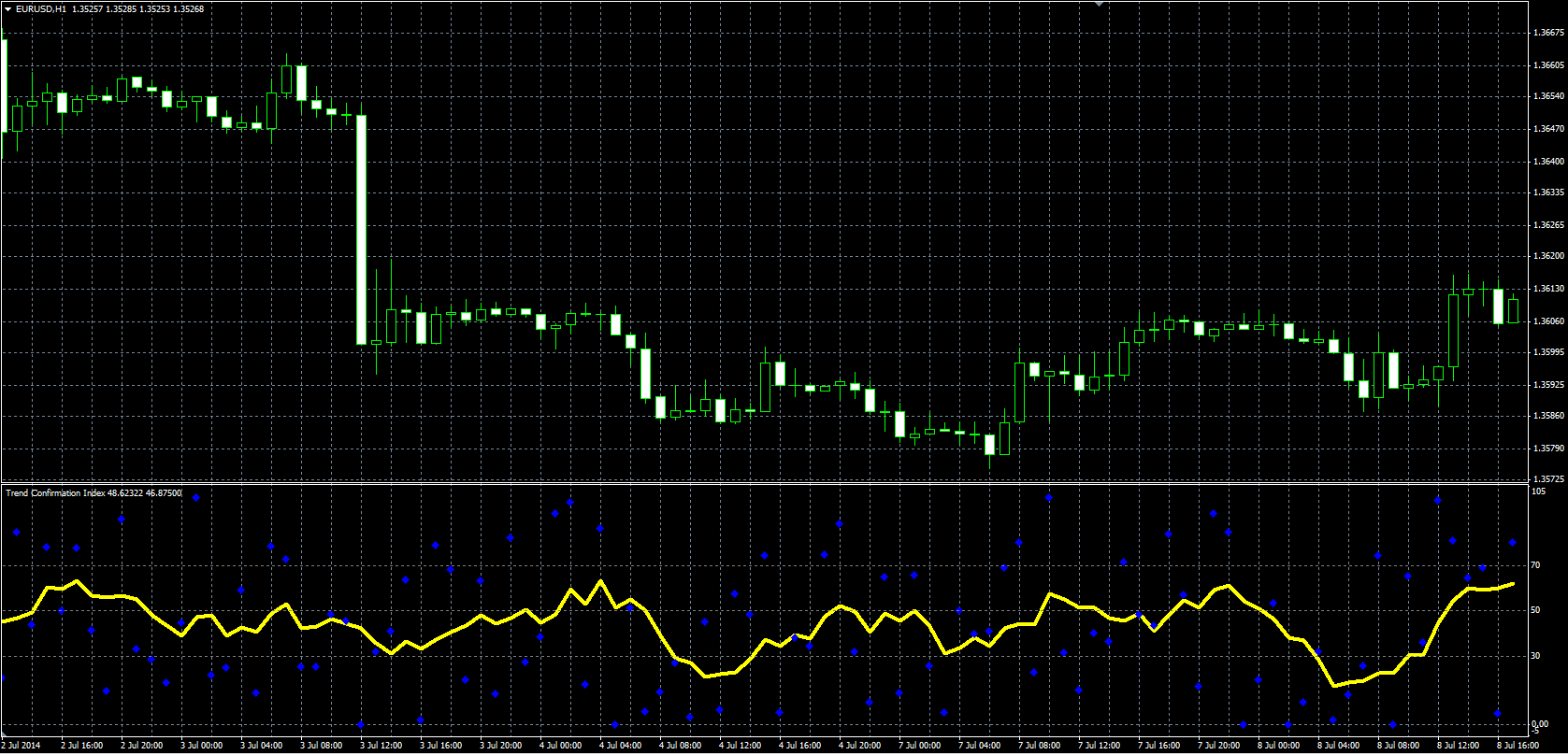Click price level 1.35725 on the scale
1568x755 pixels.
click(1548, 479)
